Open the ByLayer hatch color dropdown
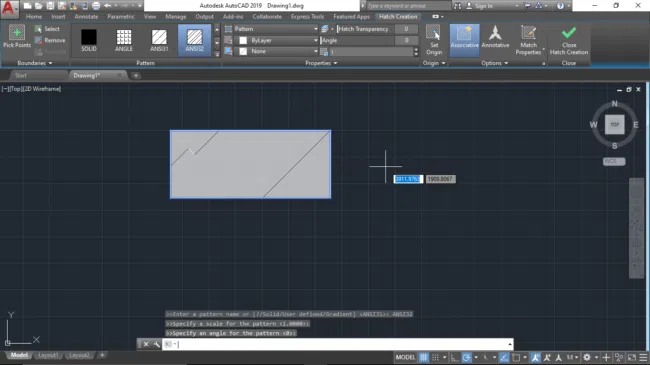The image size is (650, 365). point(275,40)
